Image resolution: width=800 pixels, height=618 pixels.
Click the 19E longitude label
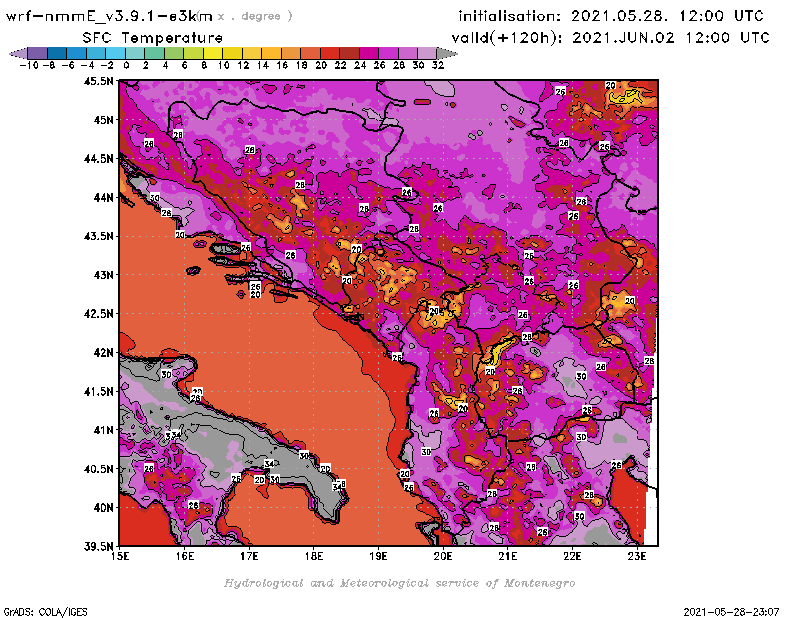(379, 556)
